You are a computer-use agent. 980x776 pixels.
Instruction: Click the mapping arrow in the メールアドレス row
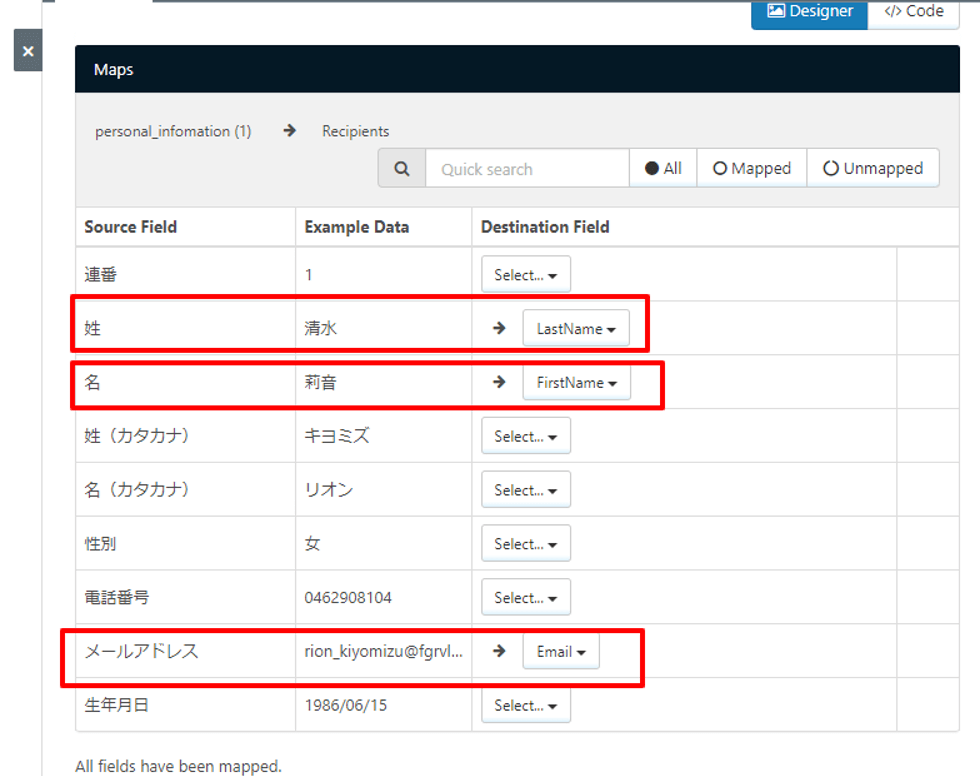499,651
